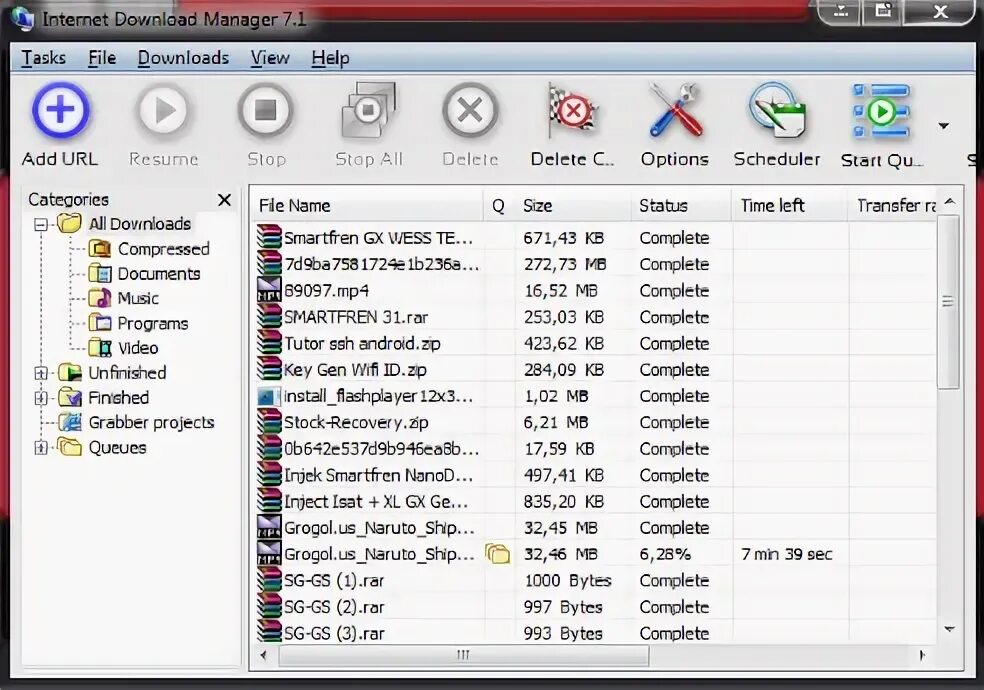
Task: Click the vertical scrollbar down arrow
Action: point(949,629)
